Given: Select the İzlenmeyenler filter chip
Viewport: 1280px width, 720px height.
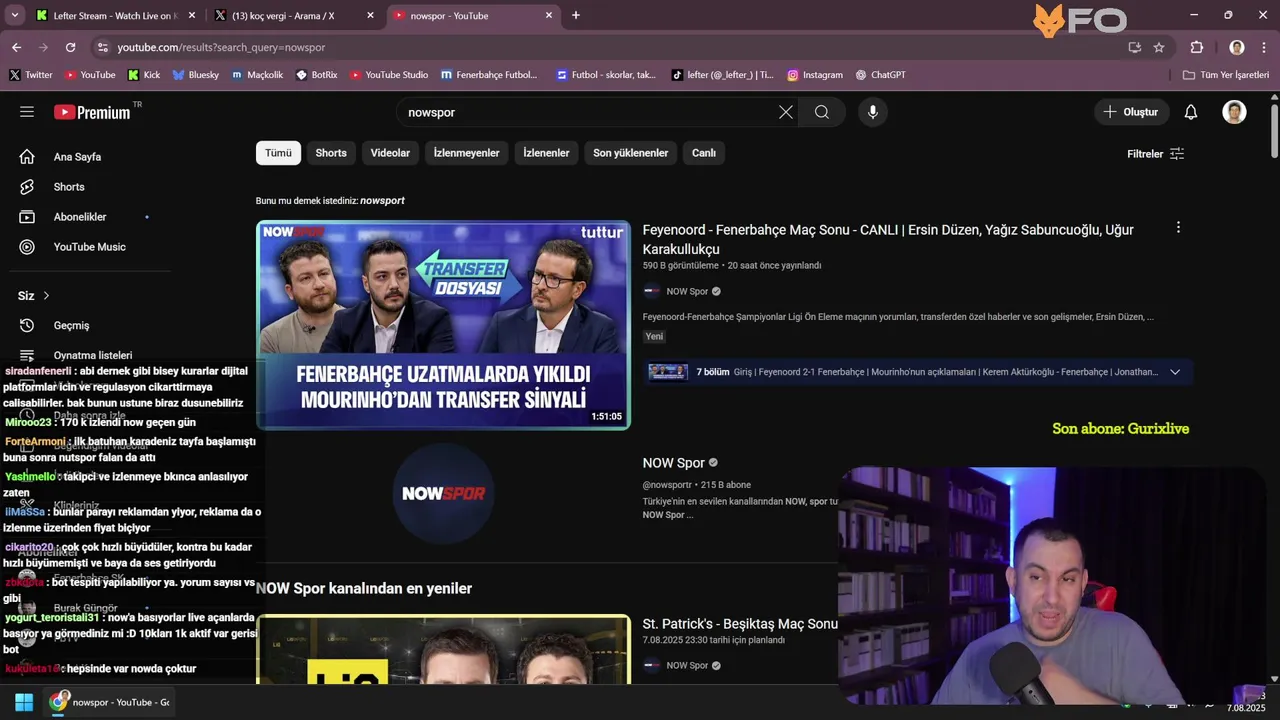Looking at the screenshot, I should point(466,153).
